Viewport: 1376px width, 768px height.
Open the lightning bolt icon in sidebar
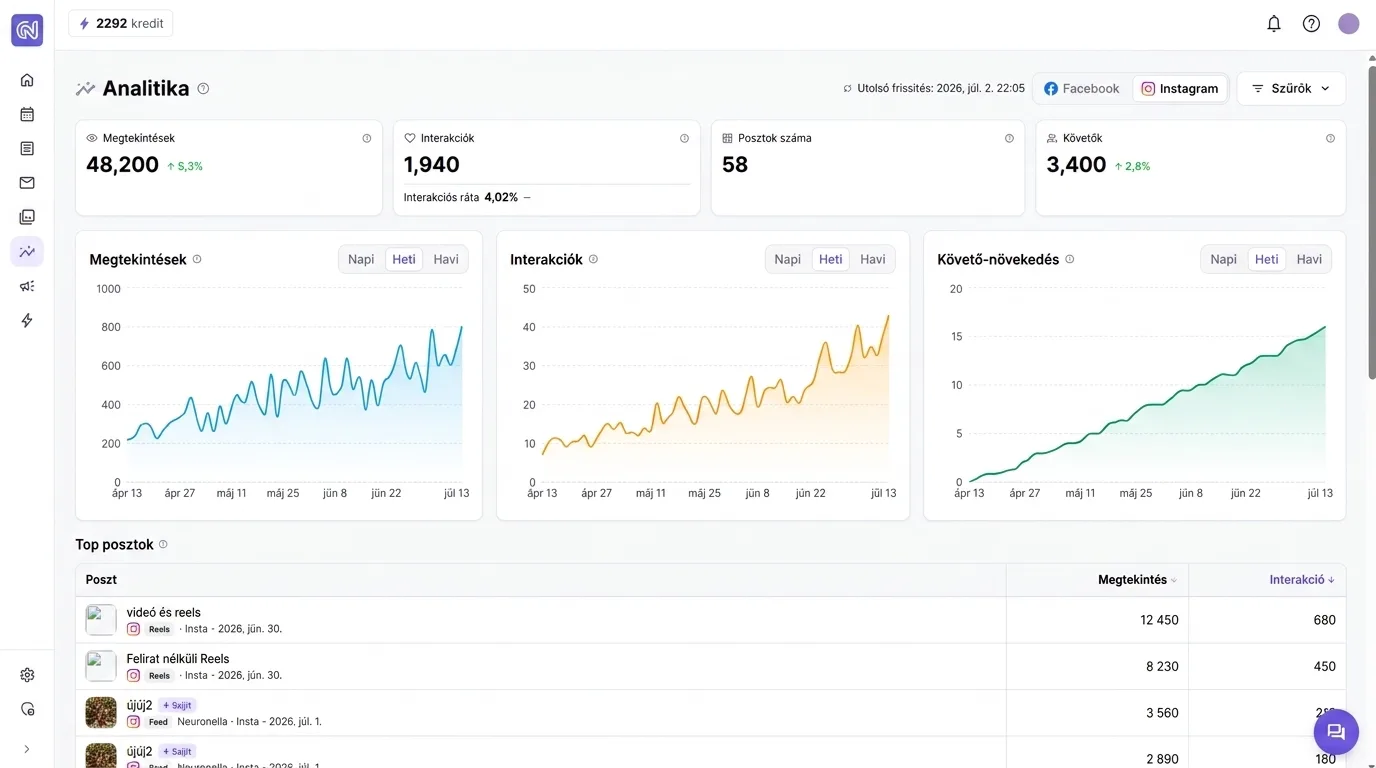pyautogui.click(x=27, y=320)
